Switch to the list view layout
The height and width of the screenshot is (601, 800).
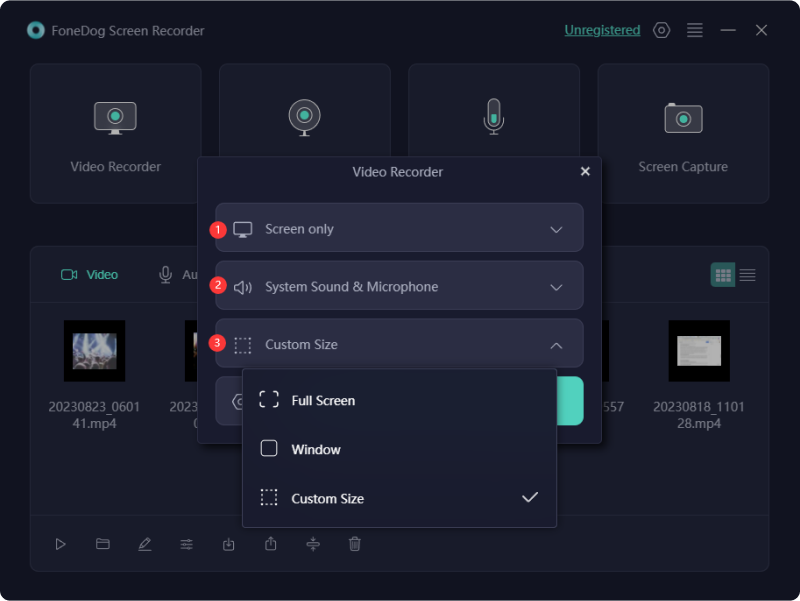(x=747, y=275)
